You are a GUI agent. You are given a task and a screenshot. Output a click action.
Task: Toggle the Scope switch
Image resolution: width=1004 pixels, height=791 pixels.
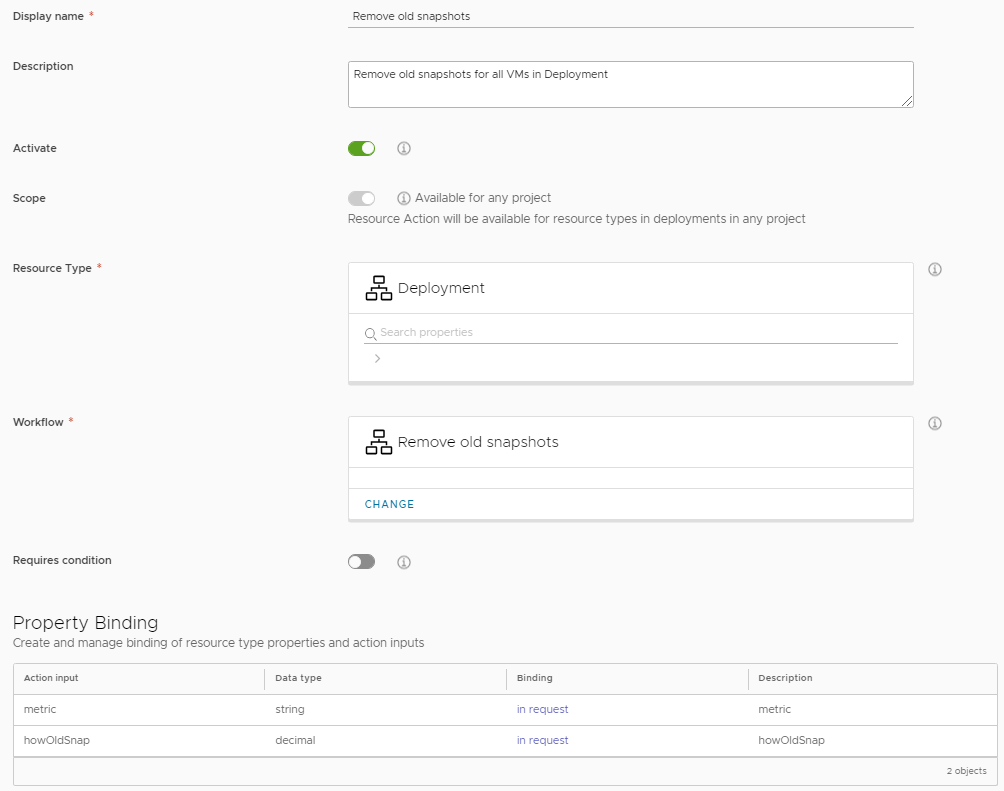pyautogui.click(x=361, y=198)
